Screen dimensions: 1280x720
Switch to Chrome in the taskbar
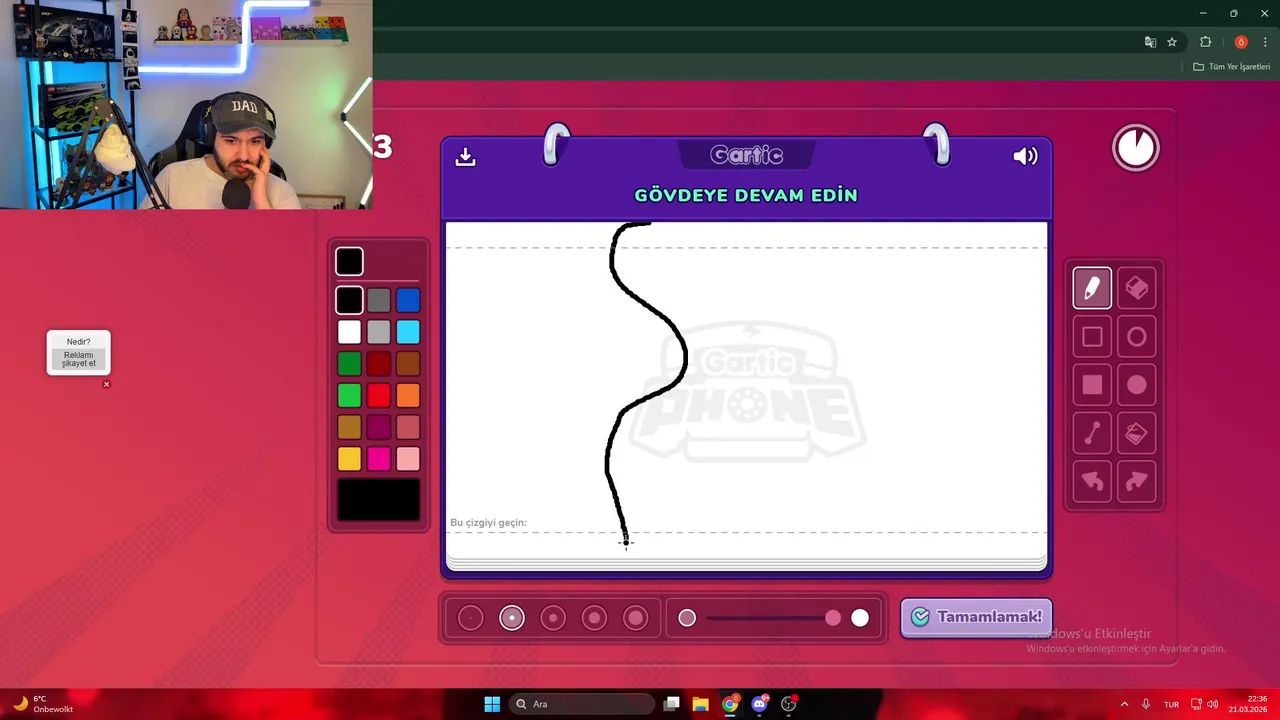730,704
